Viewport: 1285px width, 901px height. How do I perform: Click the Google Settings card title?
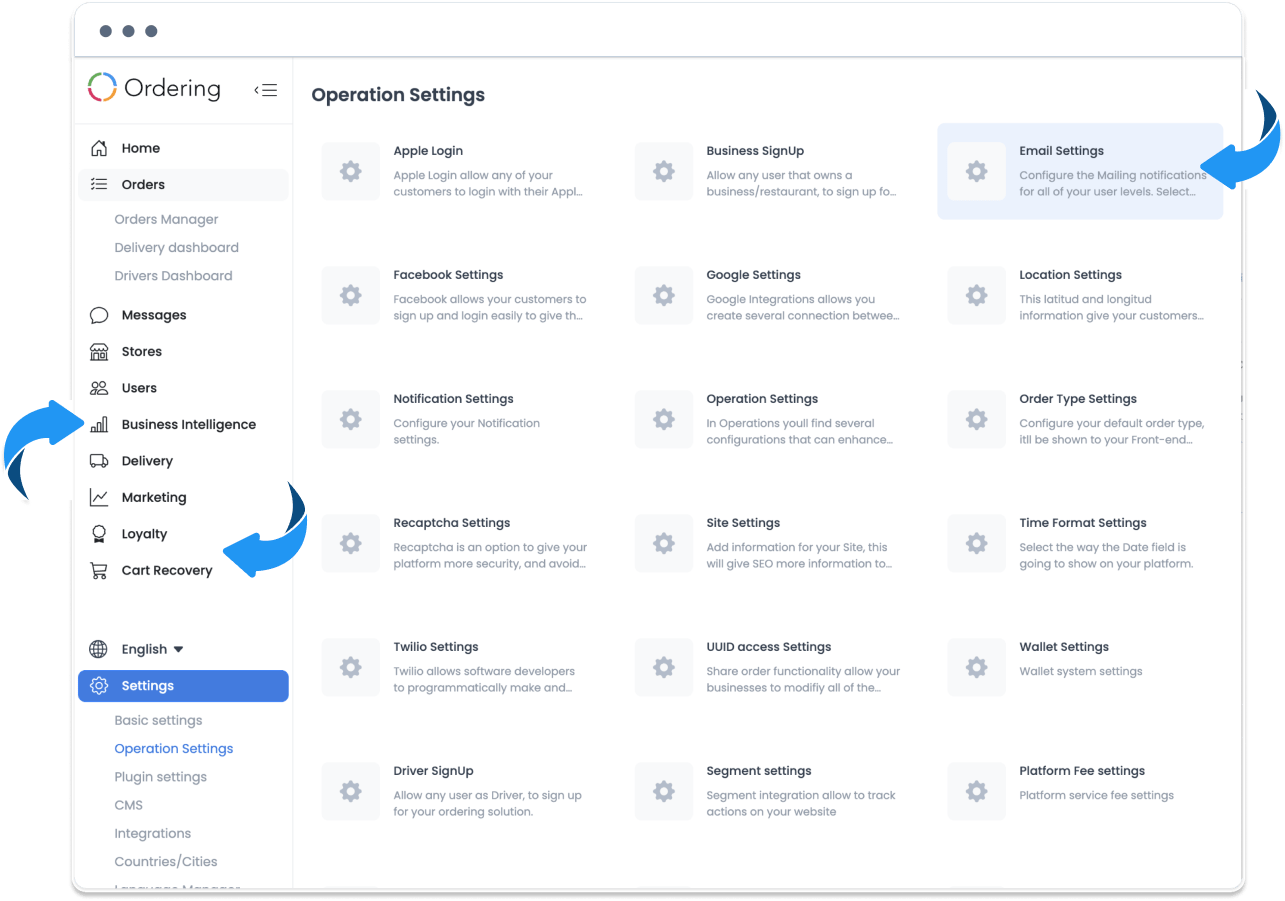coord(753,275)
